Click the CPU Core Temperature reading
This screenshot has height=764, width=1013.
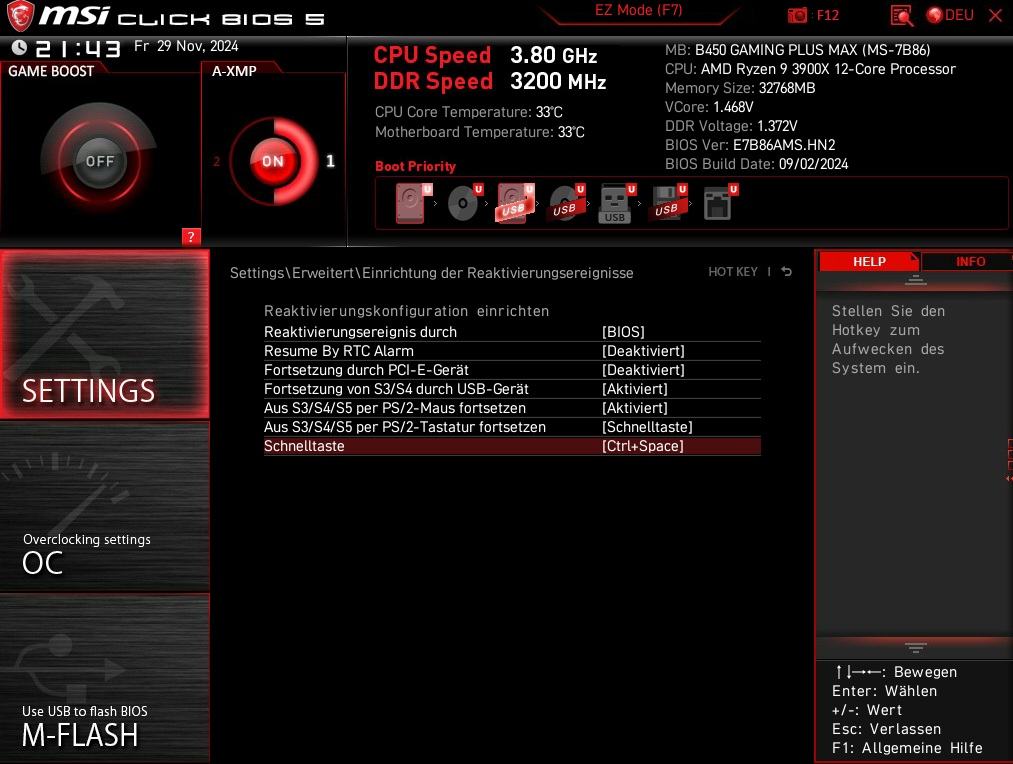(468, 112)
